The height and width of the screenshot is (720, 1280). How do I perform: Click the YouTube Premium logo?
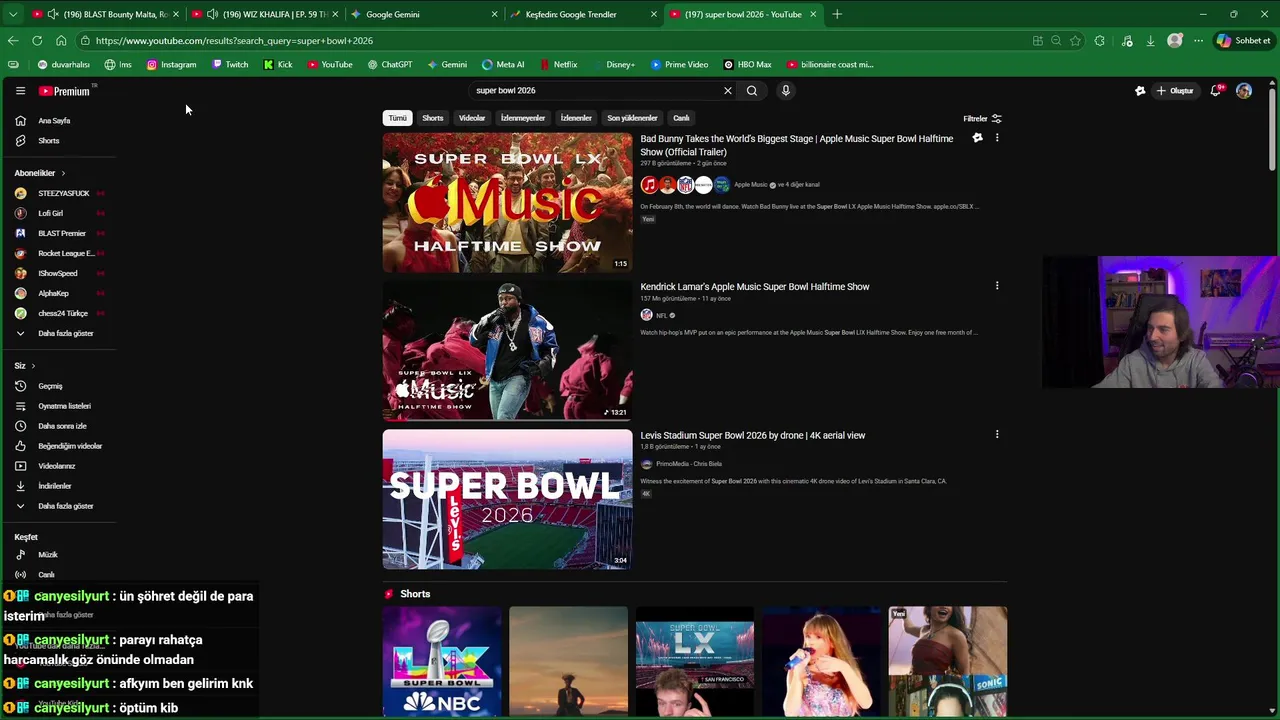coord(65,91)
